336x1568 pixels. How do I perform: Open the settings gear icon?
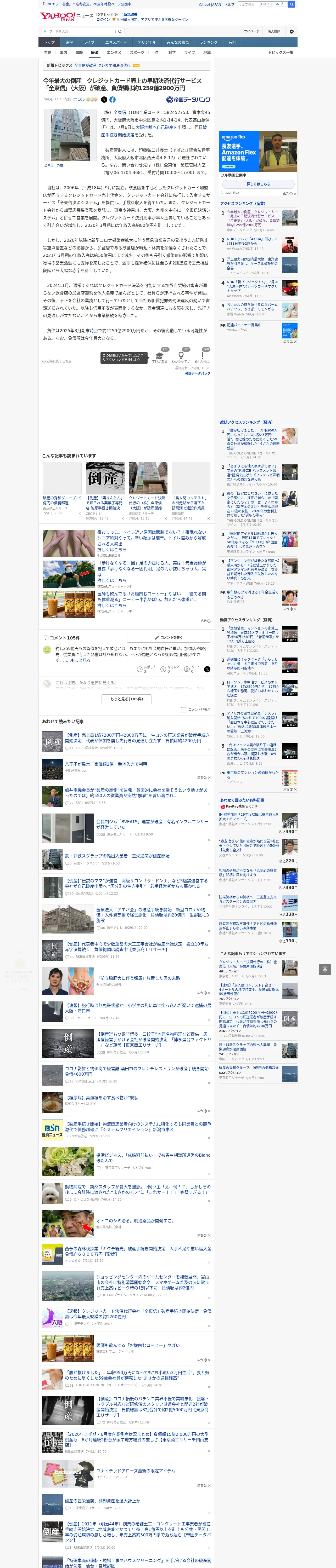pyautogui.click(x=292, y=32)
